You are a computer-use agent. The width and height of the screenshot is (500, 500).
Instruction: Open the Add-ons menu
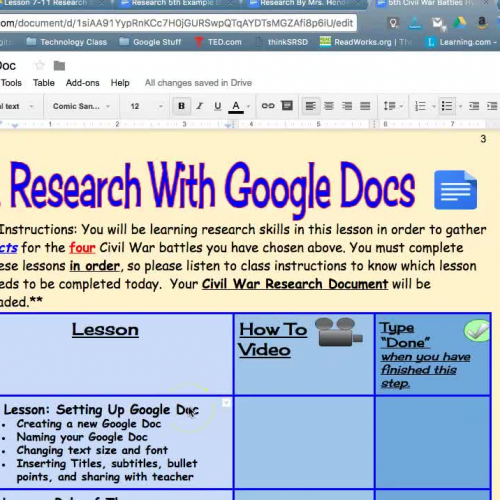[83, 83]
